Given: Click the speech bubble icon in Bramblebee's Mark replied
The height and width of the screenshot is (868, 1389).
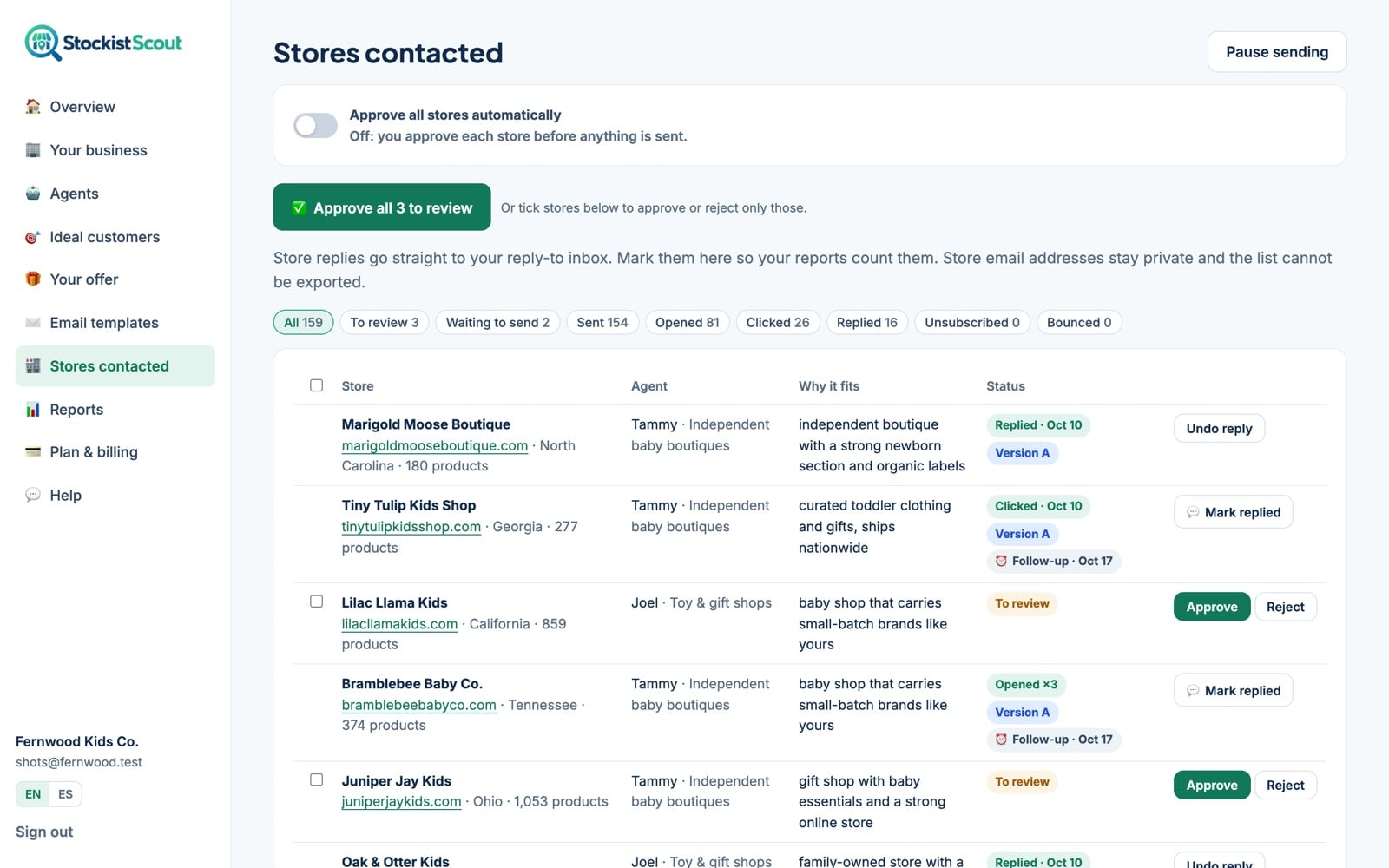Looking at the screenshot, I should click(1193, 691).
